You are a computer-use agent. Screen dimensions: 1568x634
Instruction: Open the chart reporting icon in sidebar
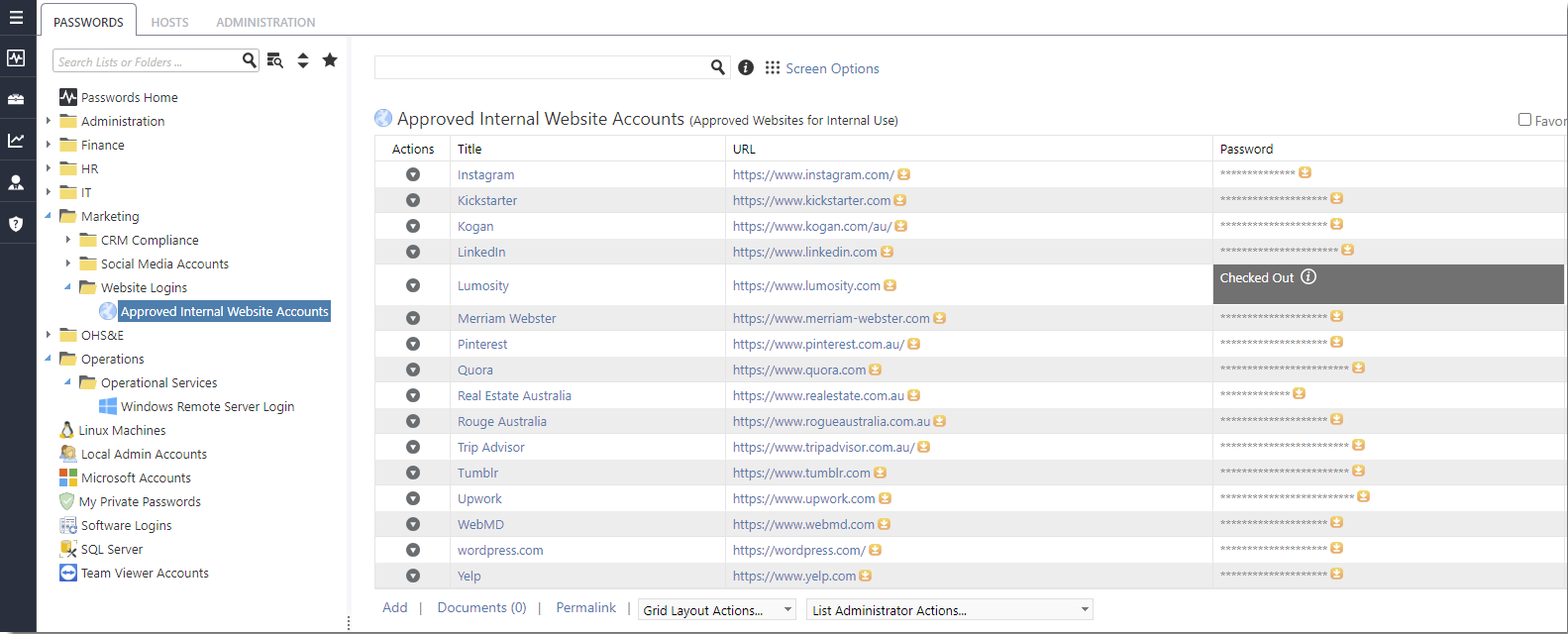pos(16,141)
